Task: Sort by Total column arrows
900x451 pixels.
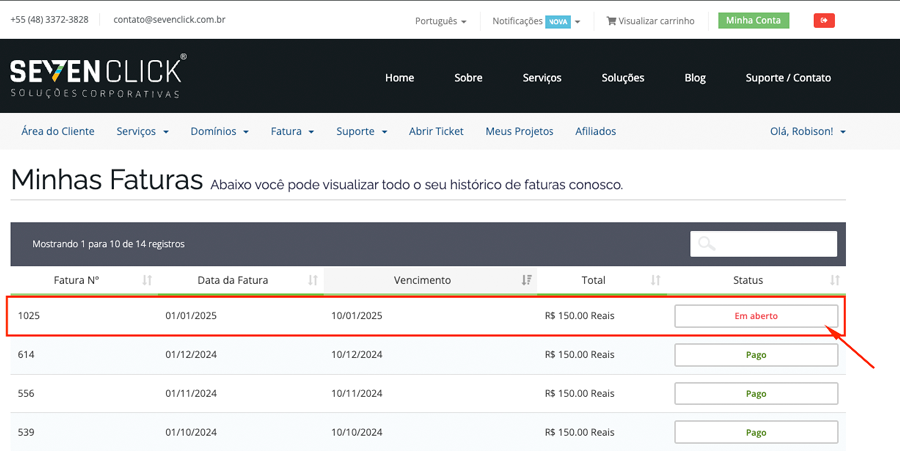Action: coord(656,281)
